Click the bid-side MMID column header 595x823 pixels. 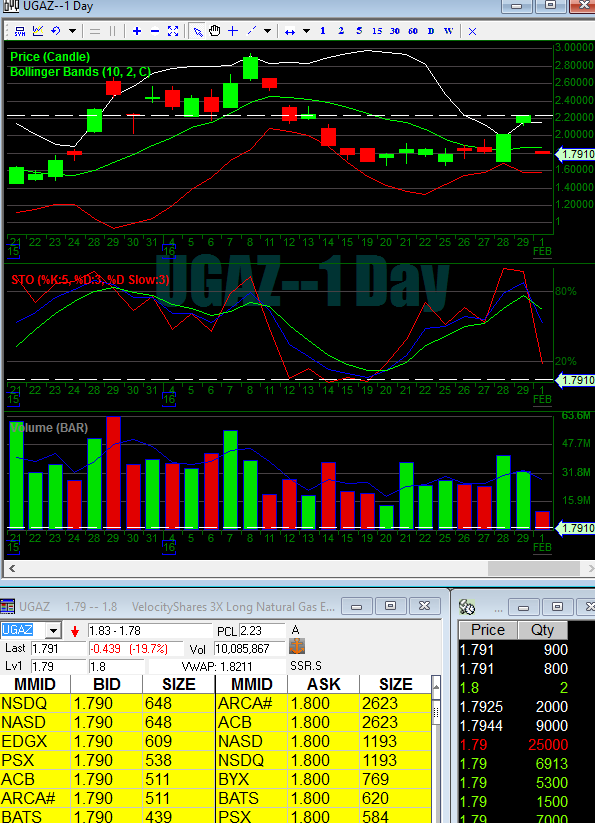[35, 684]
